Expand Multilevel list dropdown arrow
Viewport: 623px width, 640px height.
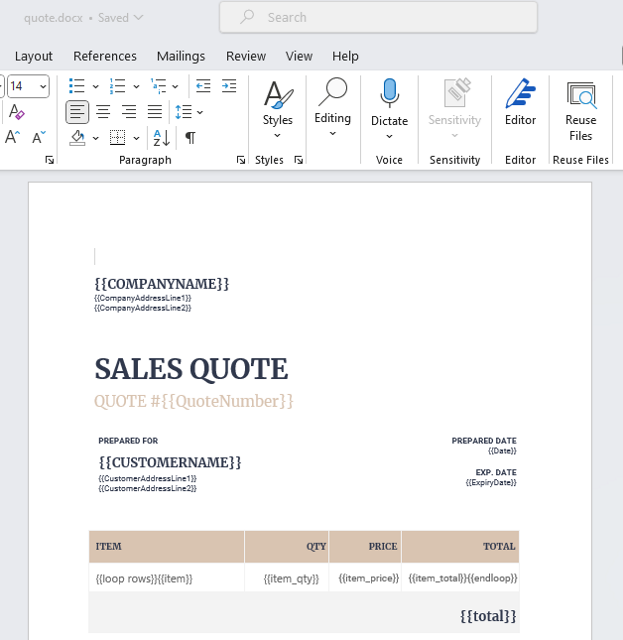click(x=175, y=87)
